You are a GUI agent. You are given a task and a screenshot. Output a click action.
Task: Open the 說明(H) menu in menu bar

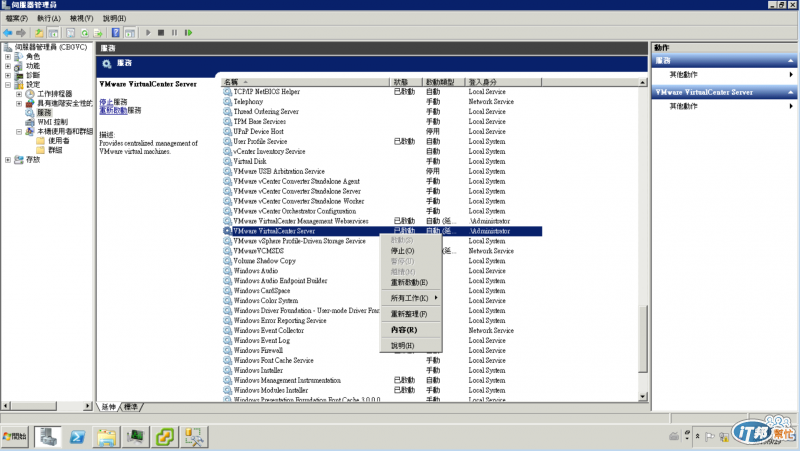[114, 18]
